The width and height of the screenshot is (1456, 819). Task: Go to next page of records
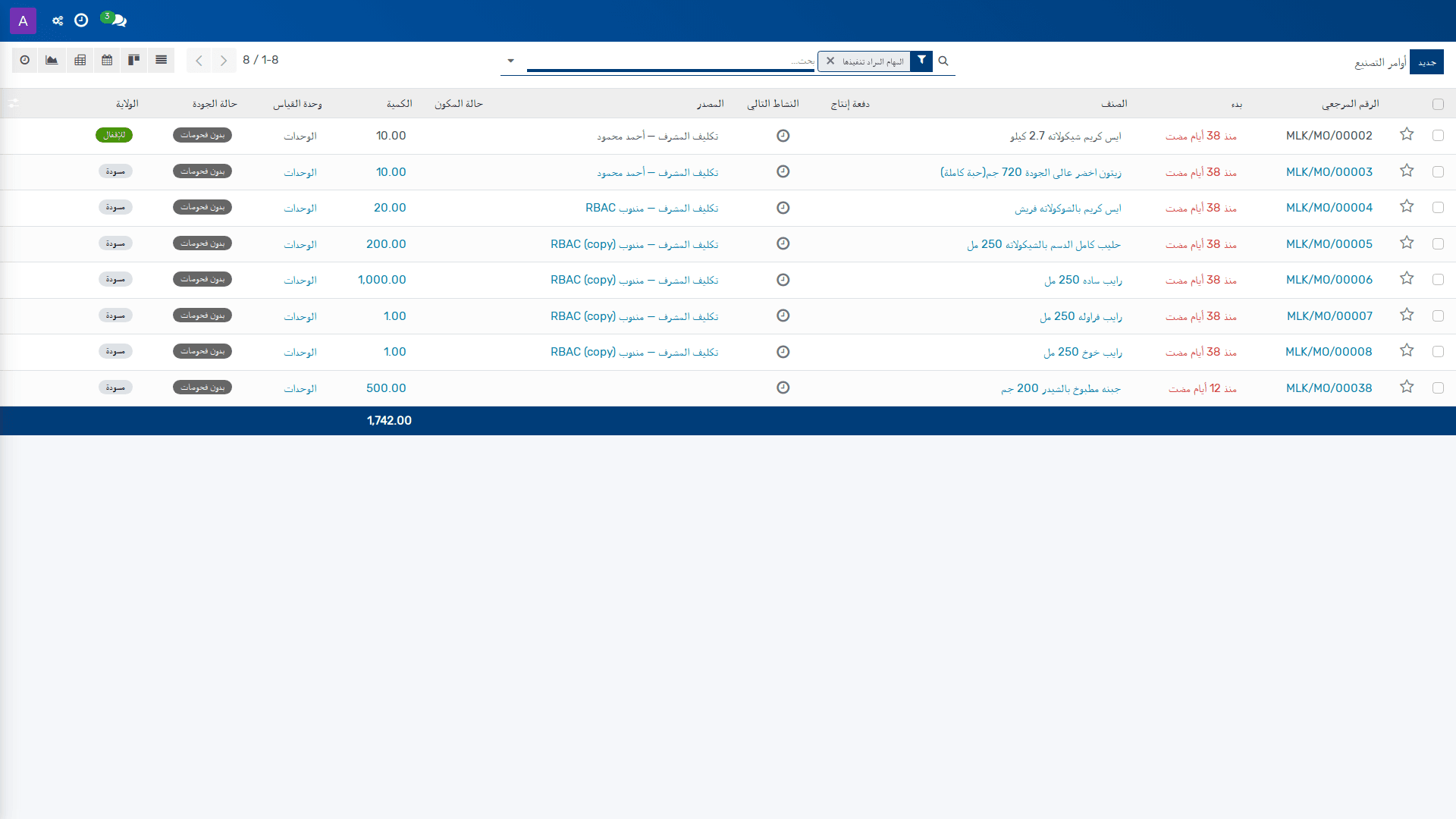[x=224, y=61]
